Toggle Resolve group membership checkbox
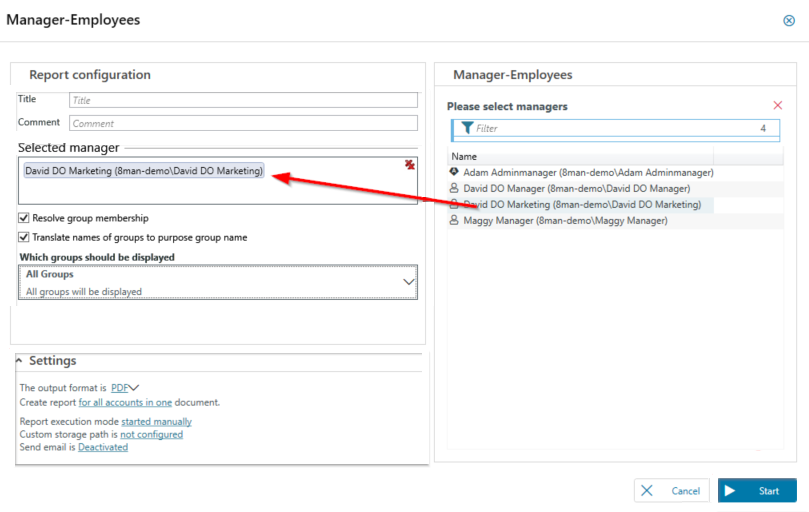Image resolution: width=809 pixels, height=512 pixels. point(23,218)
